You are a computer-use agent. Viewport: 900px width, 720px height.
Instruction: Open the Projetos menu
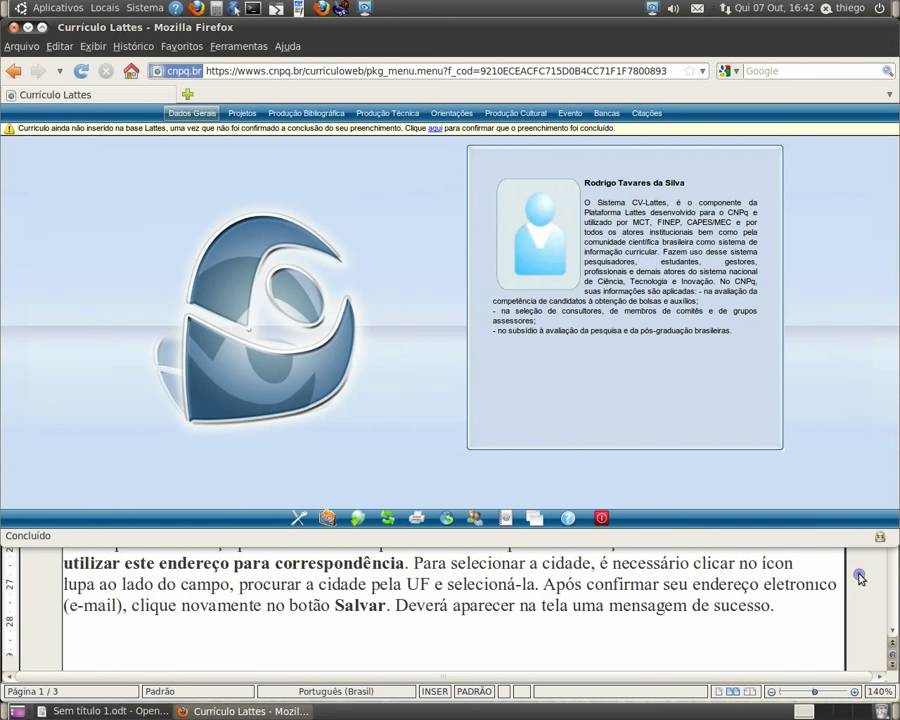tap(242, 113)
